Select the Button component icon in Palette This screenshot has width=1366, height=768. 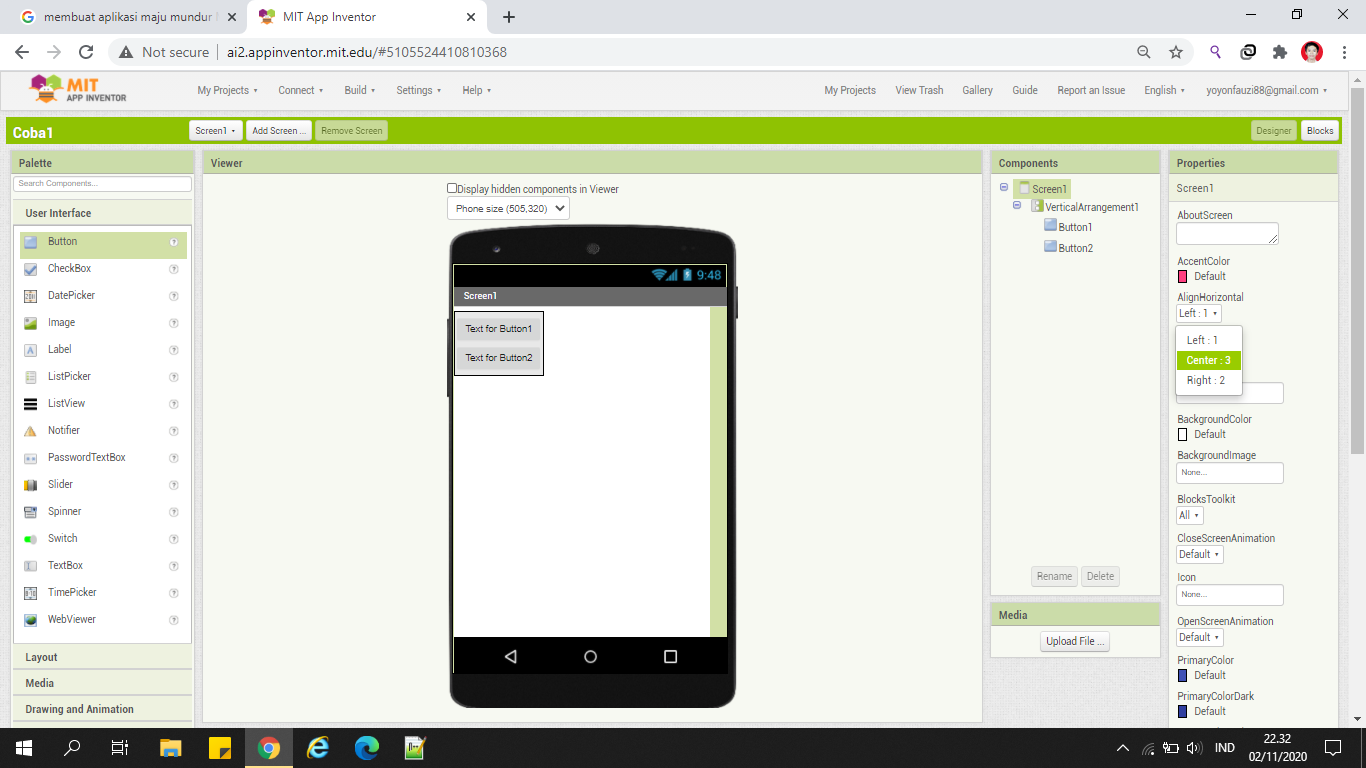pyautogui.click(x=31, y=242)
